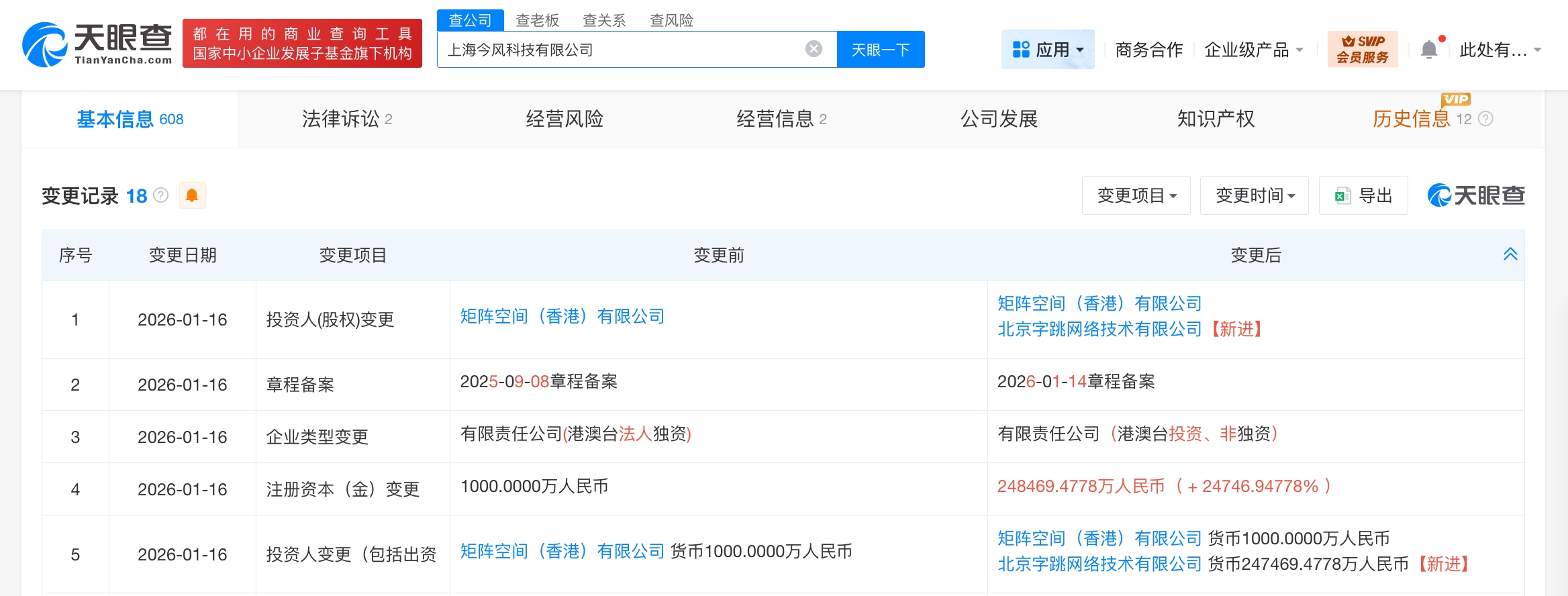This screenshot has width=1568, height=596.
Task: Select the 查老板 search mode
Action: pos(537,20)
